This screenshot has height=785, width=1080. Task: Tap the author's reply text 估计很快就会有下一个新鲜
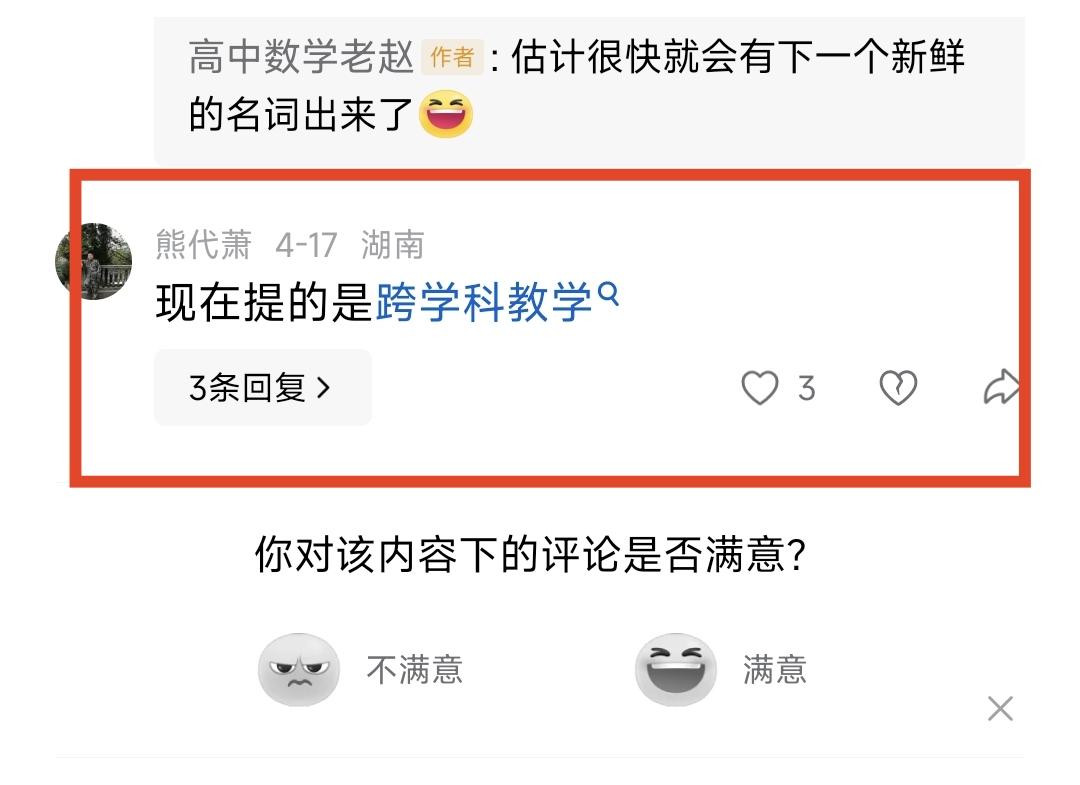pos(738,56)
